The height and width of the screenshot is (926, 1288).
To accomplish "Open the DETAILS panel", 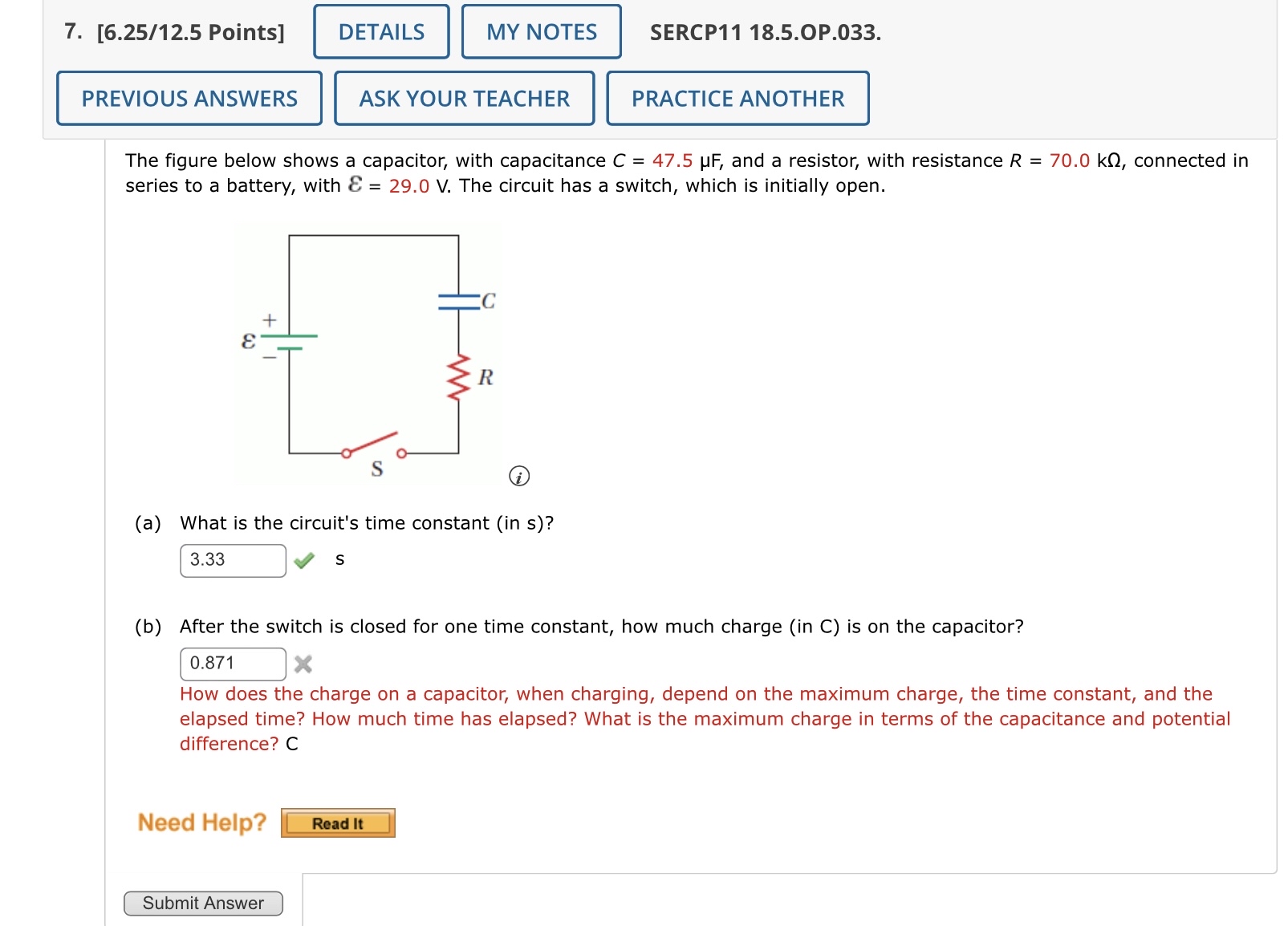I will point(380,32).
